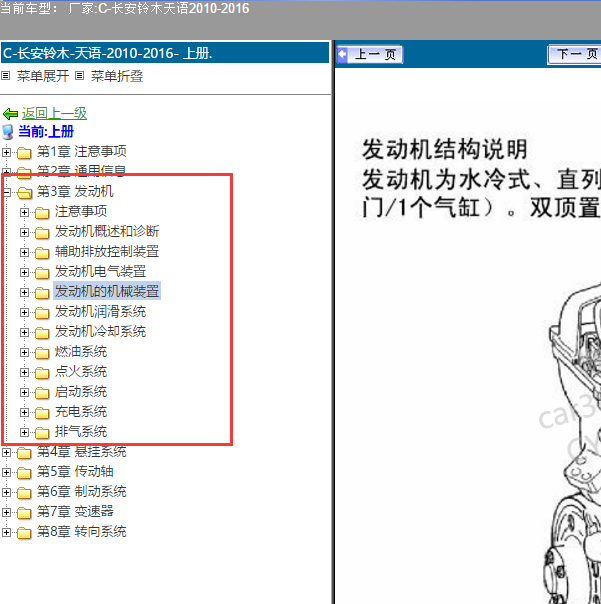The width and height of the screenshot is (601, 604).
Task: Expand 排气系统 node
Action: pos(24,433)
